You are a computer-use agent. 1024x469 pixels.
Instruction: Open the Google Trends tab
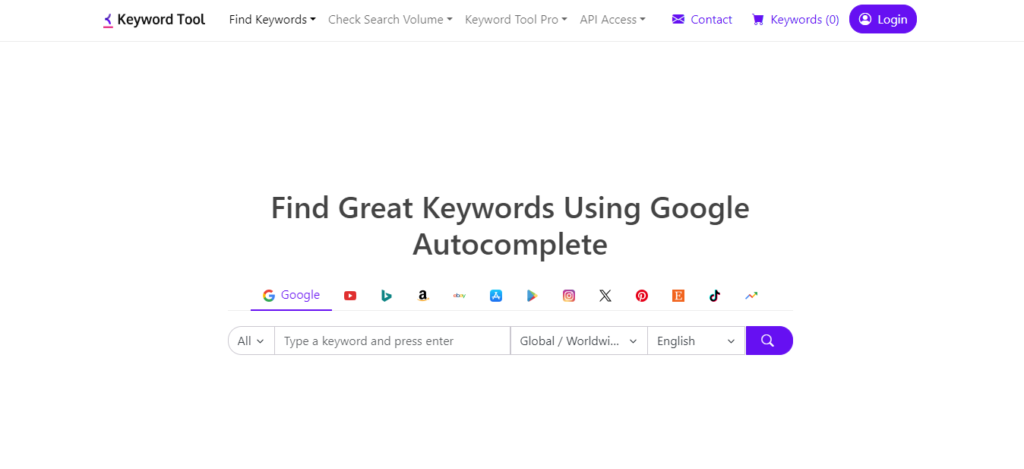(x=752, y=296)
